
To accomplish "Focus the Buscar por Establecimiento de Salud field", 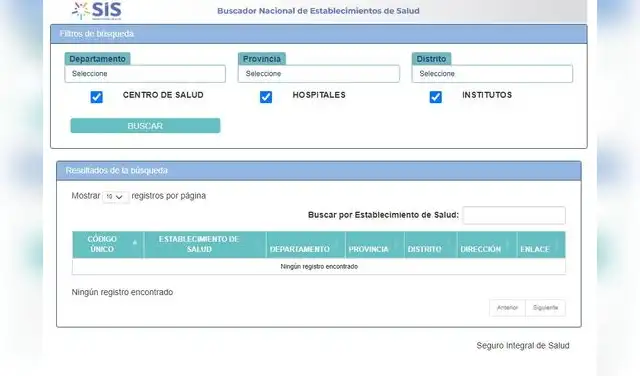I will (514, 215).
